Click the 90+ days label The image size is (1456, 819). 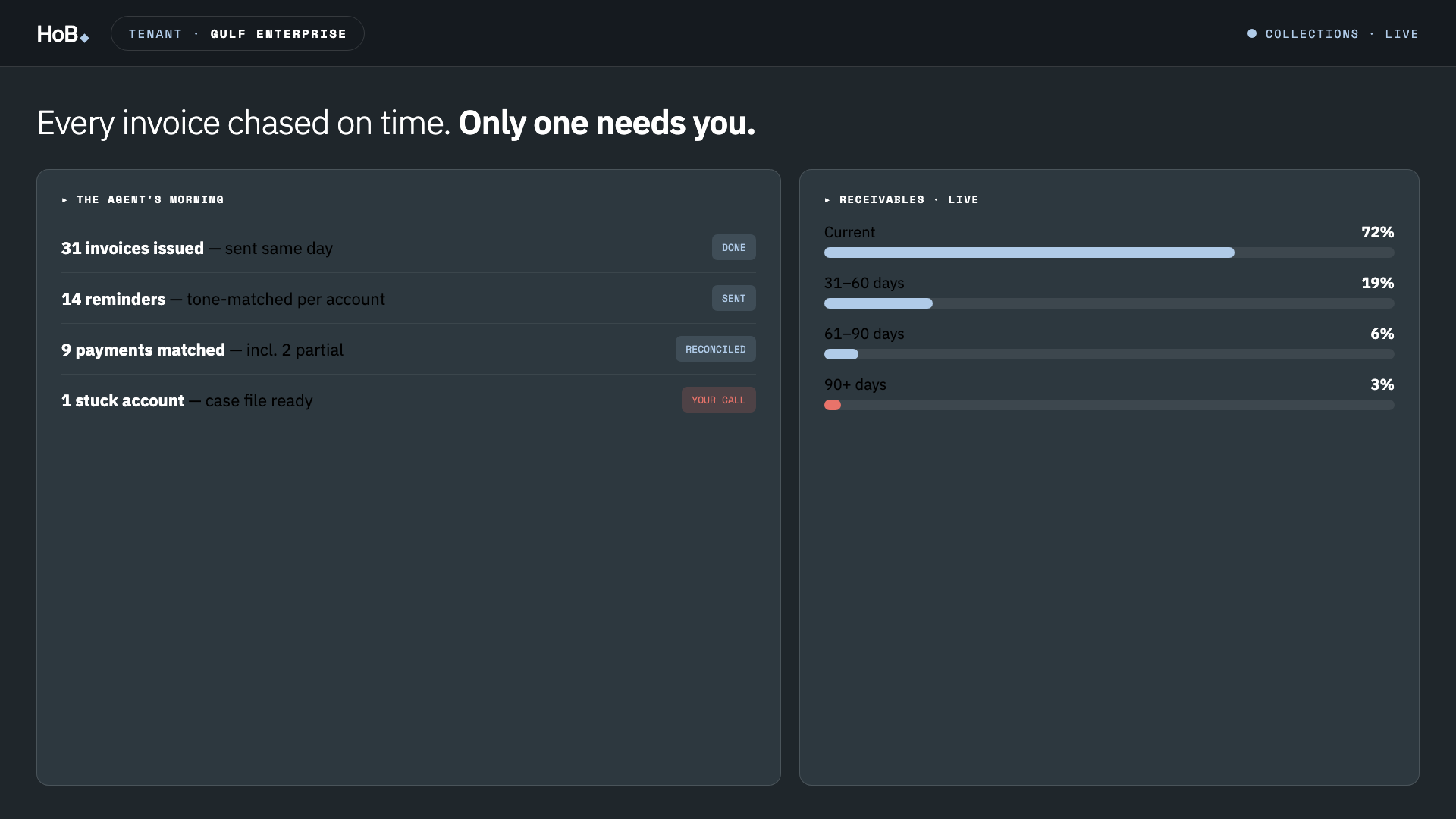(855, 384)
